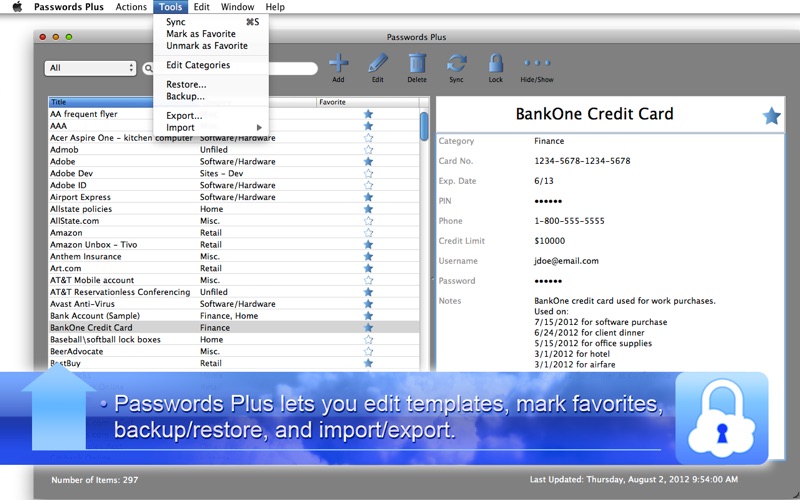Toggle favorite star for Baseball\softball lock boxes
This screenshot has width=800, height=500.
point(368,339)
